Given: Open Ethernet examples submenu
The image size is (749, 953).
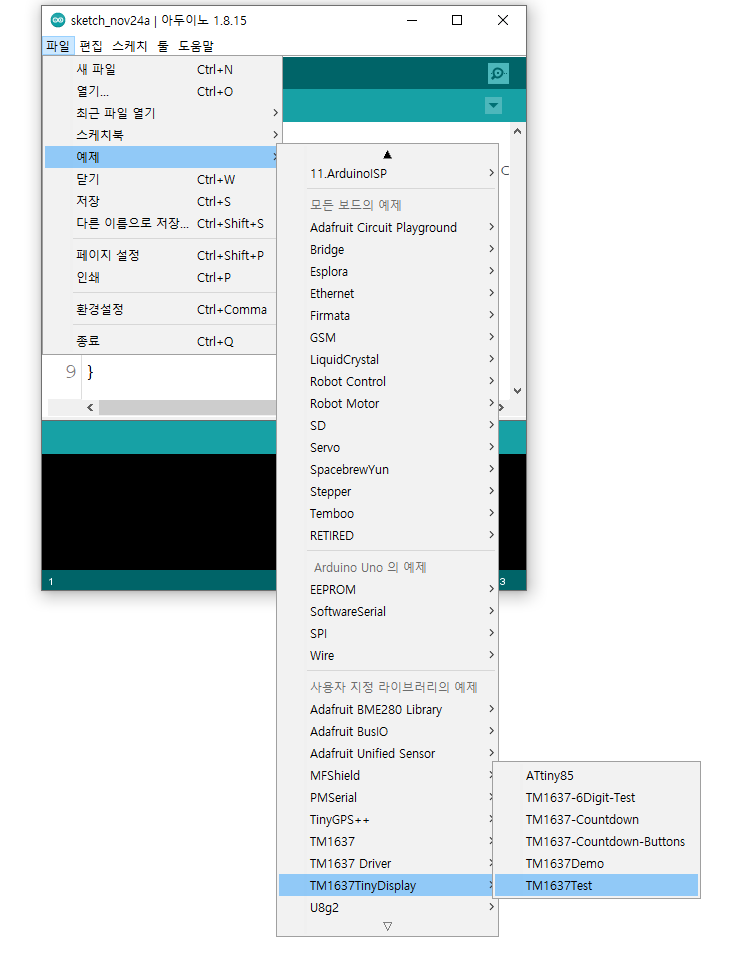Looking at the screenshot, I should pos(388,294).
